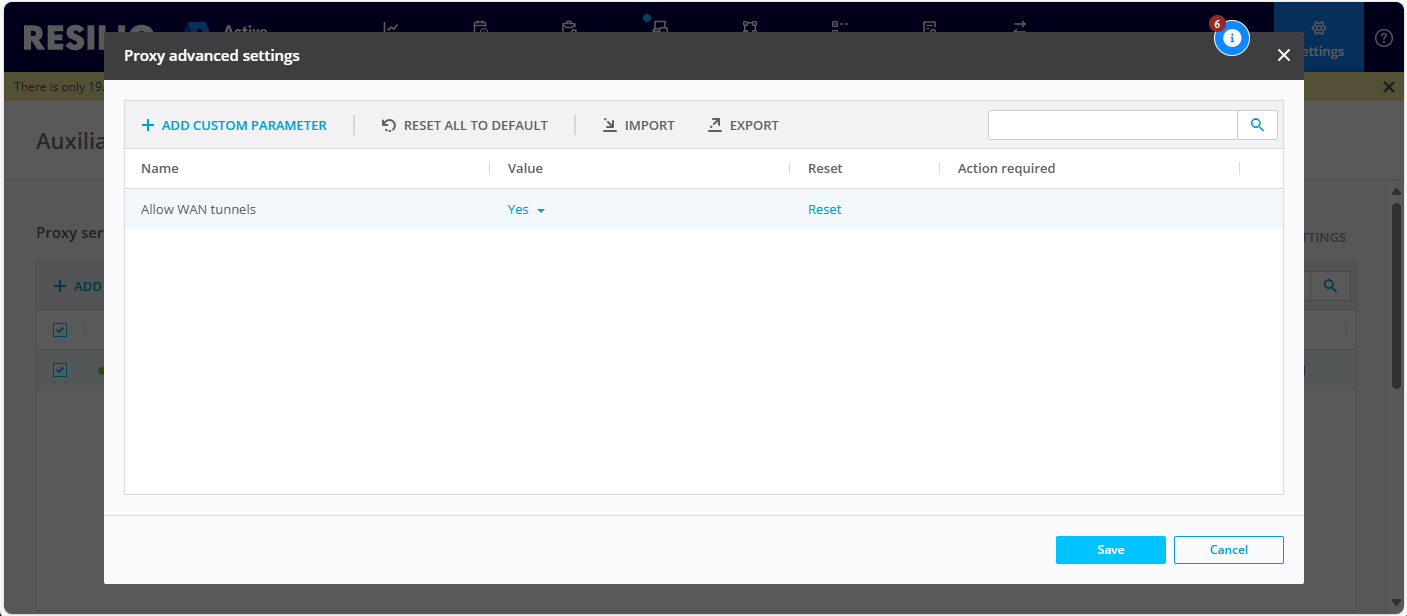This screenshot has height=616, width=1407.
Task: Dismiss the yellow warning banner
Action: [x=1388, y=87]
